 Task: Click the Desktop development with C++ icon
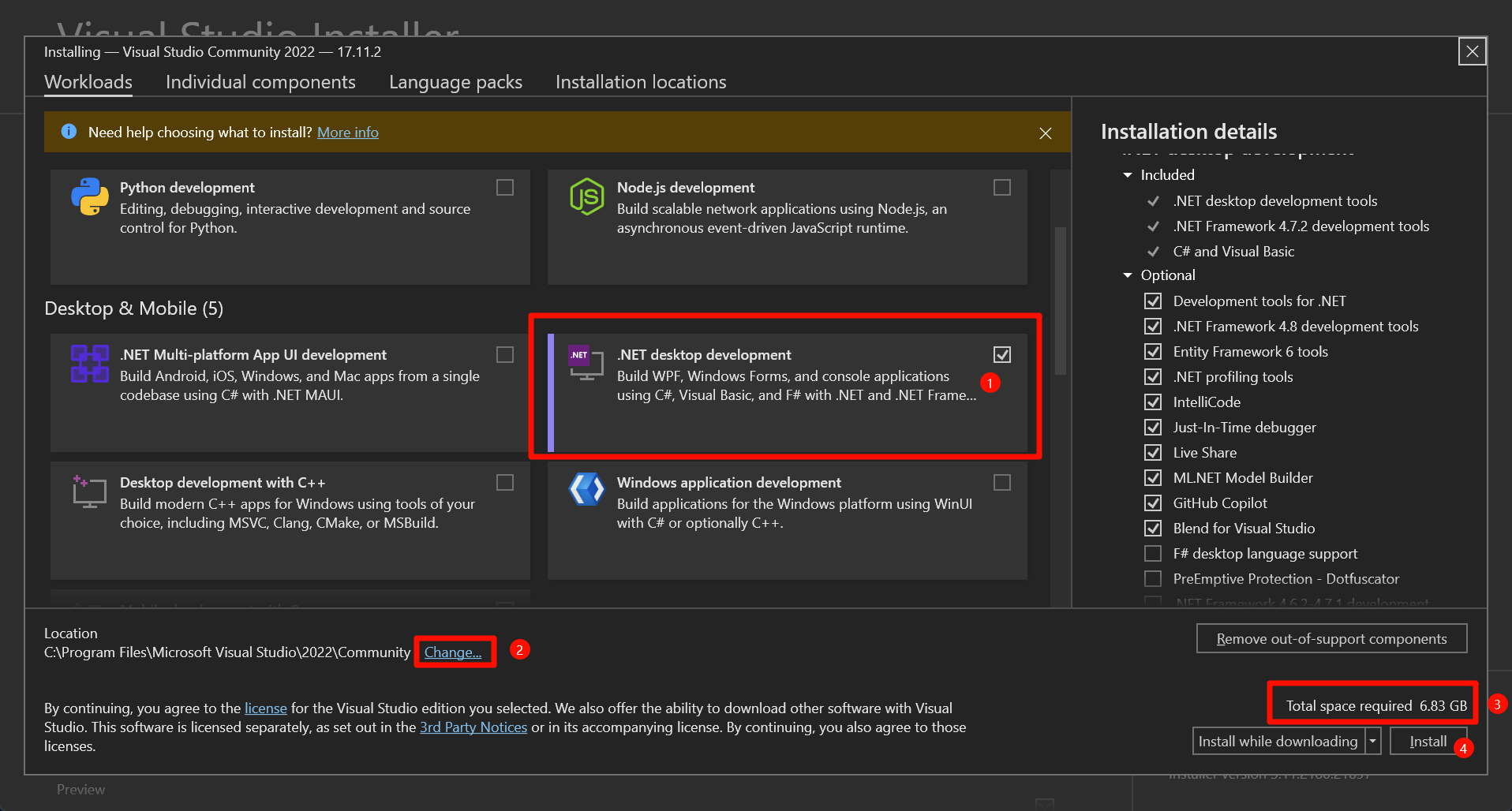90,491
